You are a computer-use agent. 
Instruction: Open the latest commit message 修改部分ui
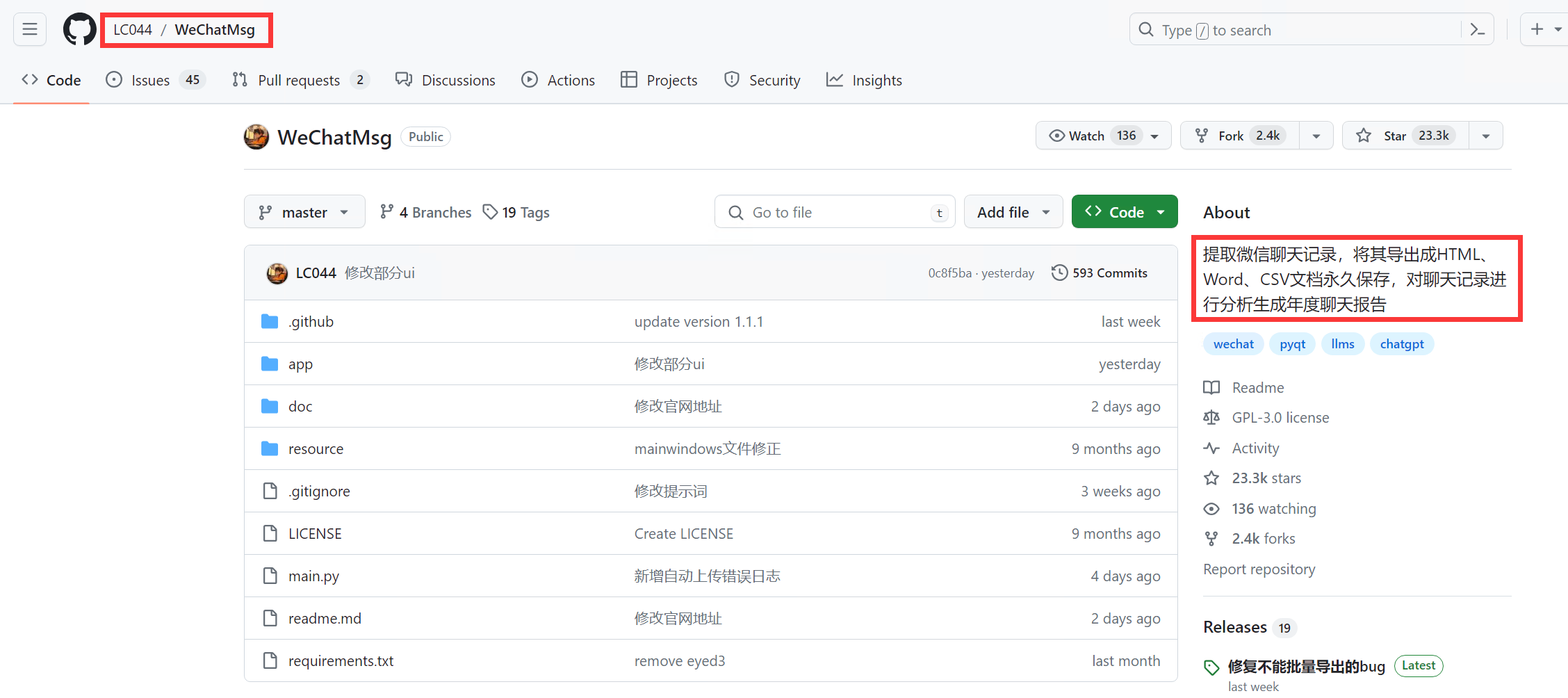(379, 273)
